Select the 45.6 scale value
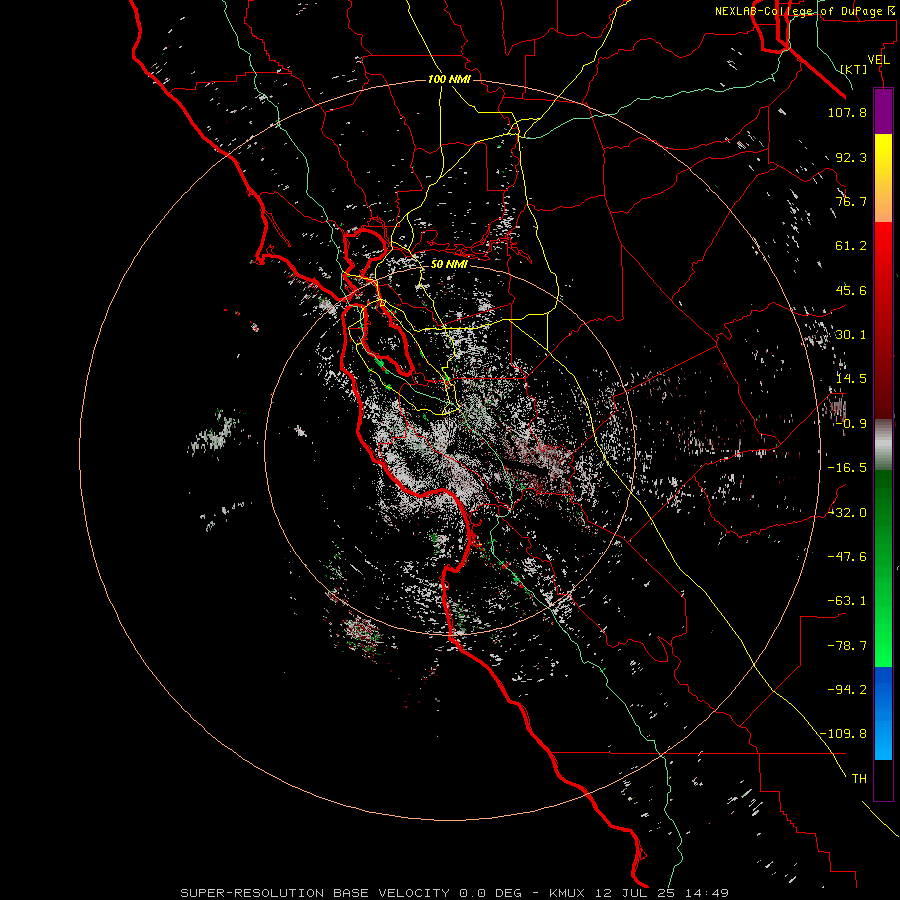 click(x=851, y=290)
